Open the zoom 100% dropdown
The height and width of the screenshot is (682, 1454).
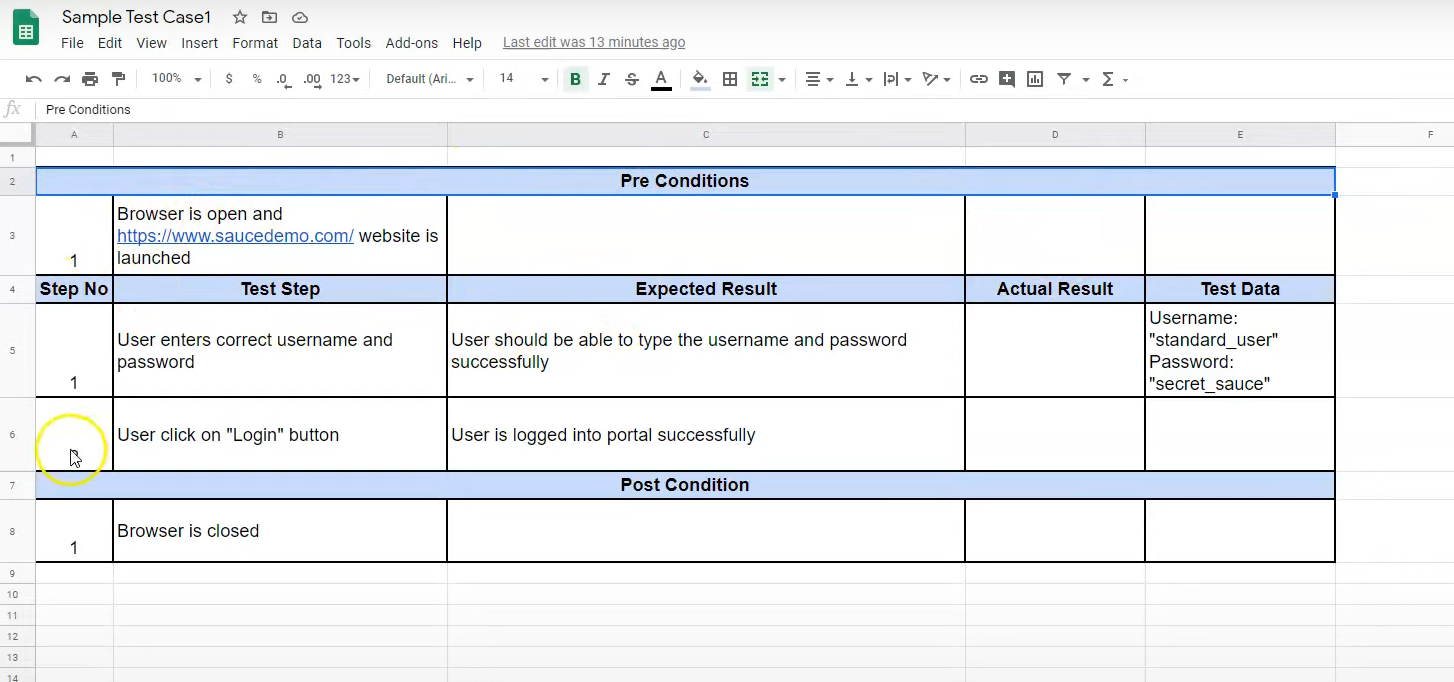[176, 79]
